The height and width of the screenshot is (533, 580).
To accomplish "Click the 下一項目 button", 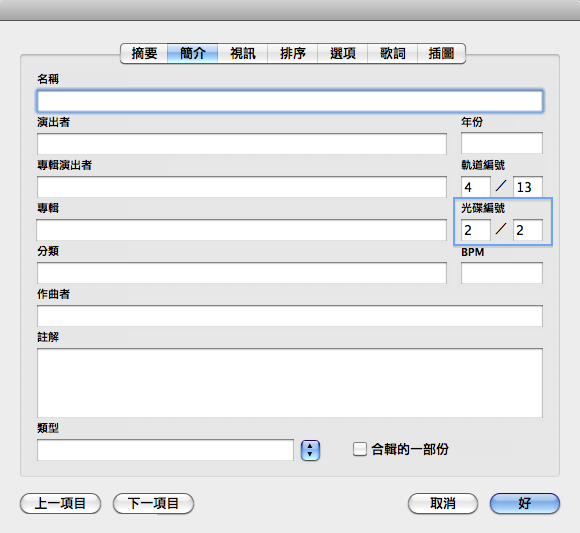I will (153, 503).
